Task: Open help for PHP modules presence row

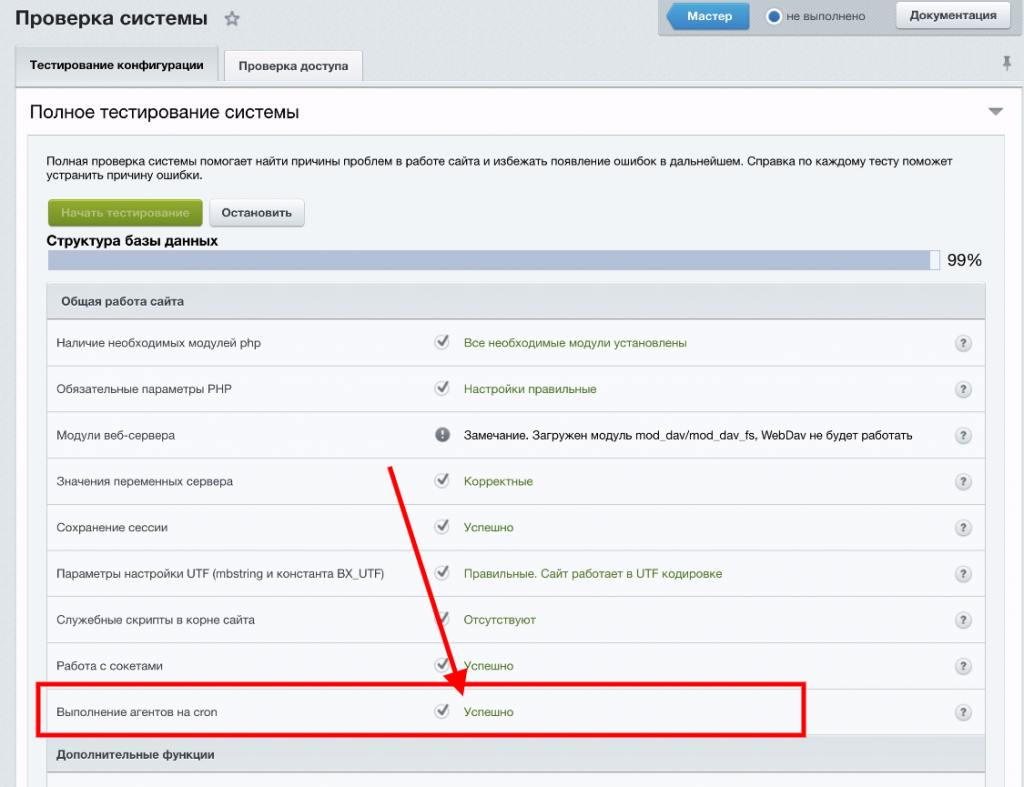Action: point(963,343)
